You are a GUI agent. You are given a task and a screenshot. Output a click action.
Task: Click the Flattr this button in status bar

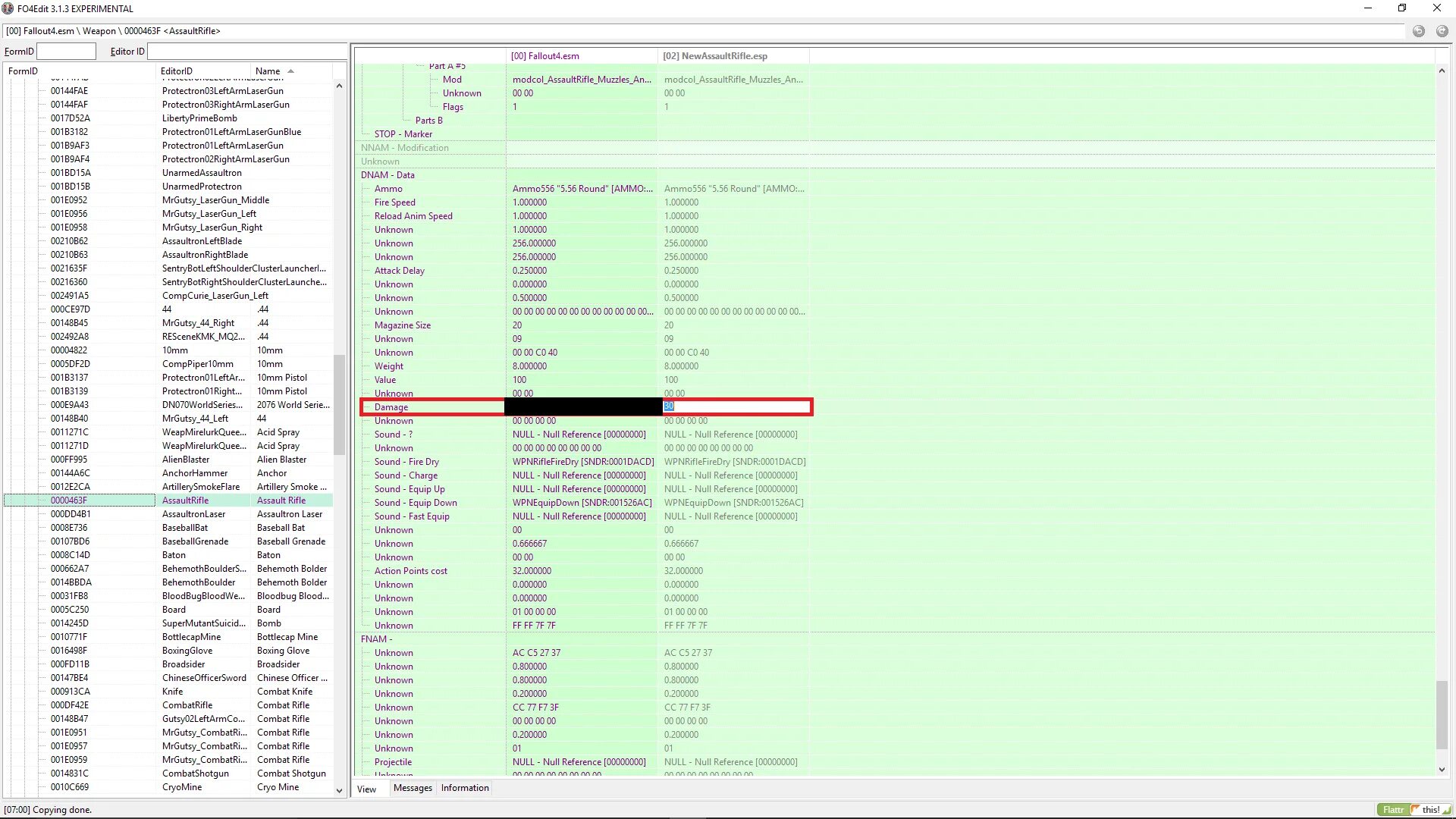pyautogui.click(x=1414, y=809)
